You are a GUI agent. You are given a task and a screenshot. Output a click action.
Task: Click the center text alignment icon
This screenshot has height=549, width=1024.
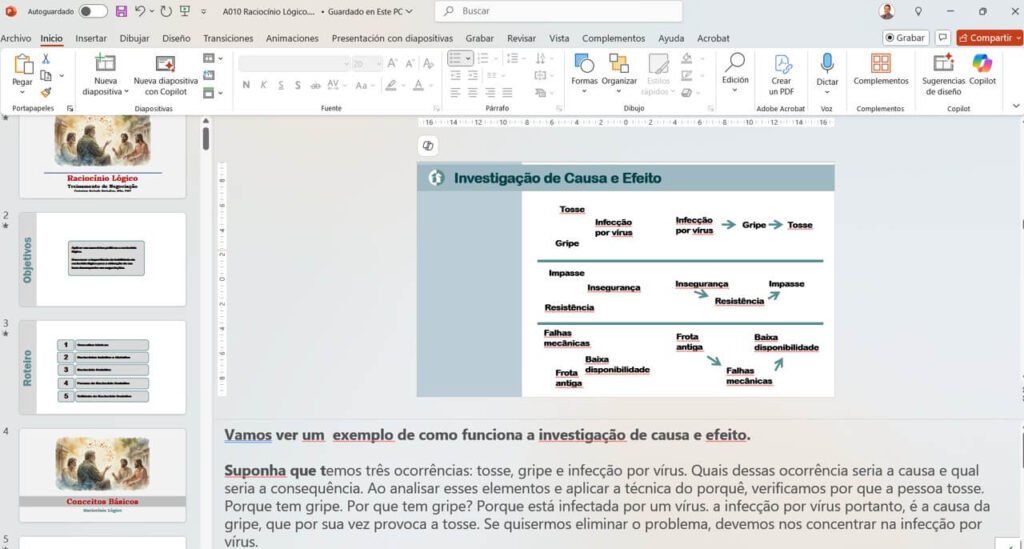(472, 93)
